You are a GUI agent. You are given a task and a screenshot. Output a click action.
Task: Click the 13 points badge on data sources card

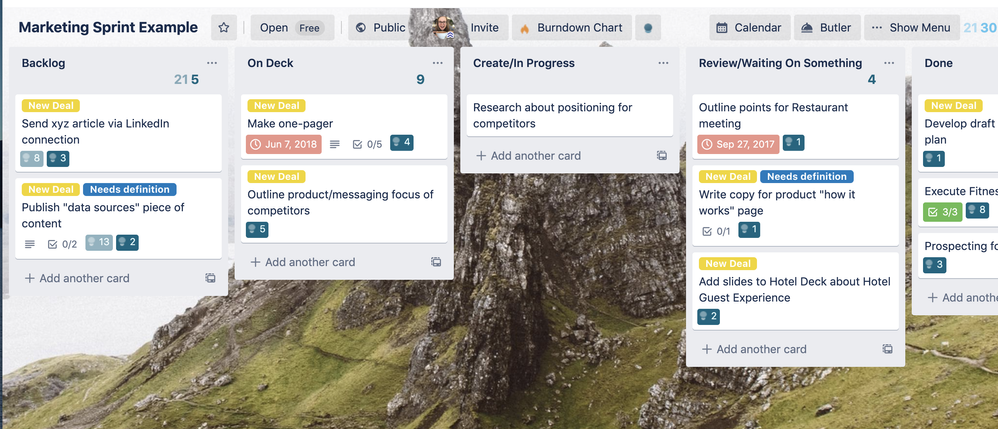[99, 243]
